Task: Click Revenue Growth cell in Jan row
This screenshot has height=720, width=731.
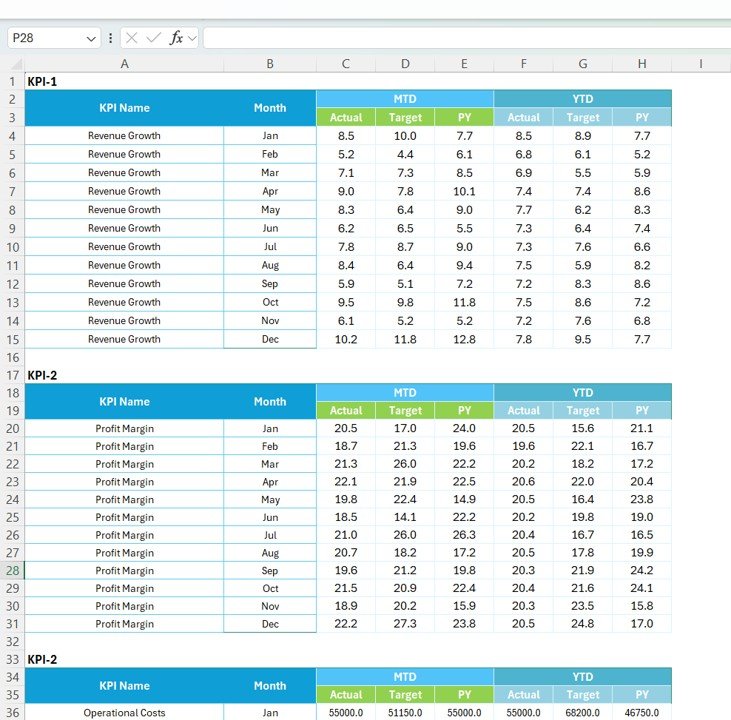Action: pos(124,136)
